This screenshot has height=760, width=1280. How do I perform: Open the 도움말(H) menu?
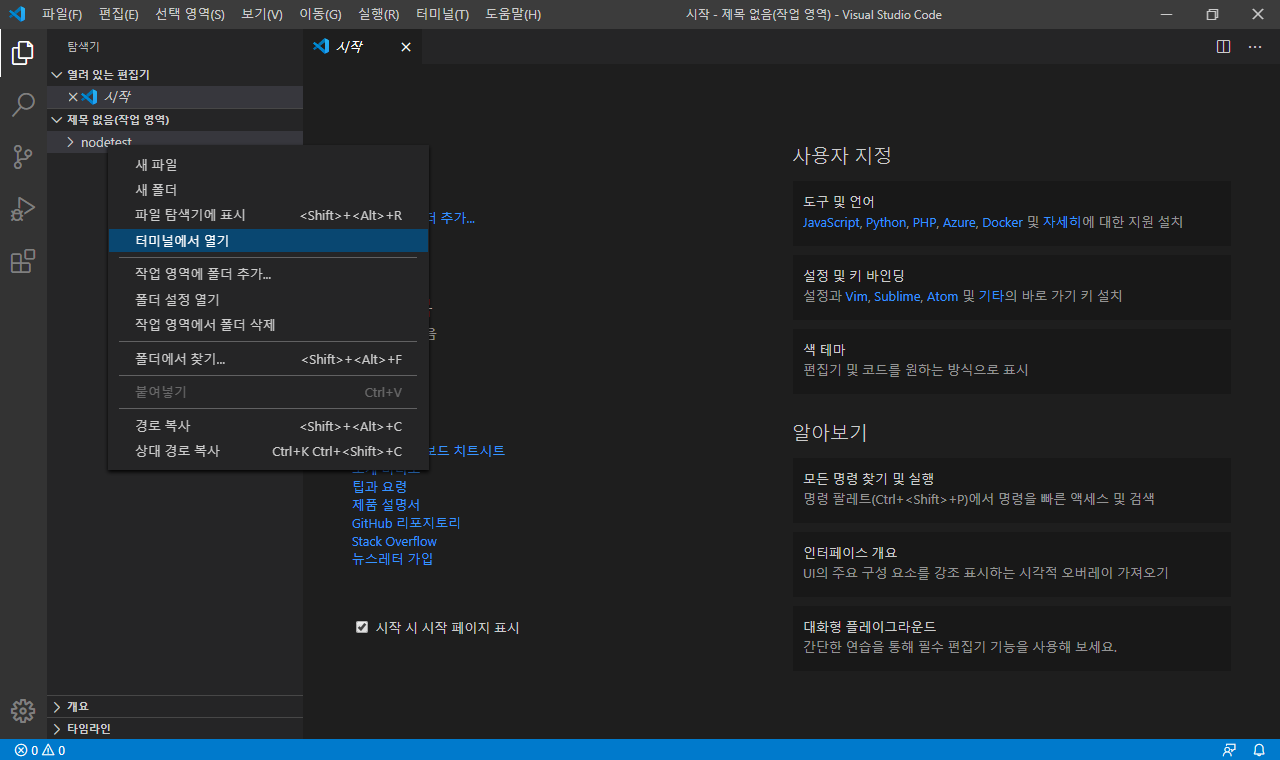pyautogui.click(x=513, y=15)
